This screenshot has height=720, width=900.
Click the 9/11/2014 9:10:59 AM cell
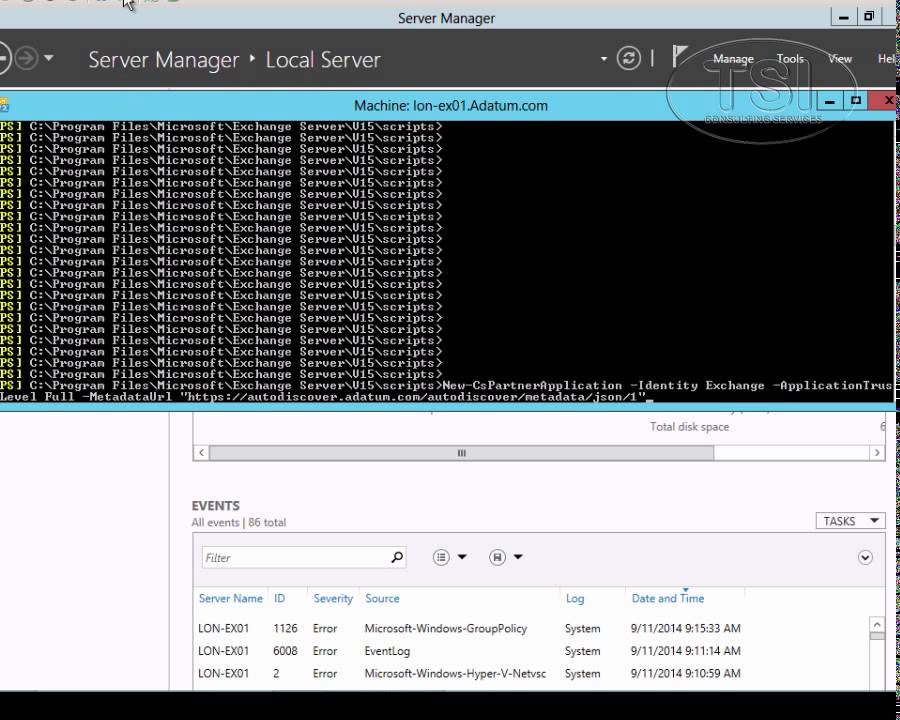coord(685,673)
